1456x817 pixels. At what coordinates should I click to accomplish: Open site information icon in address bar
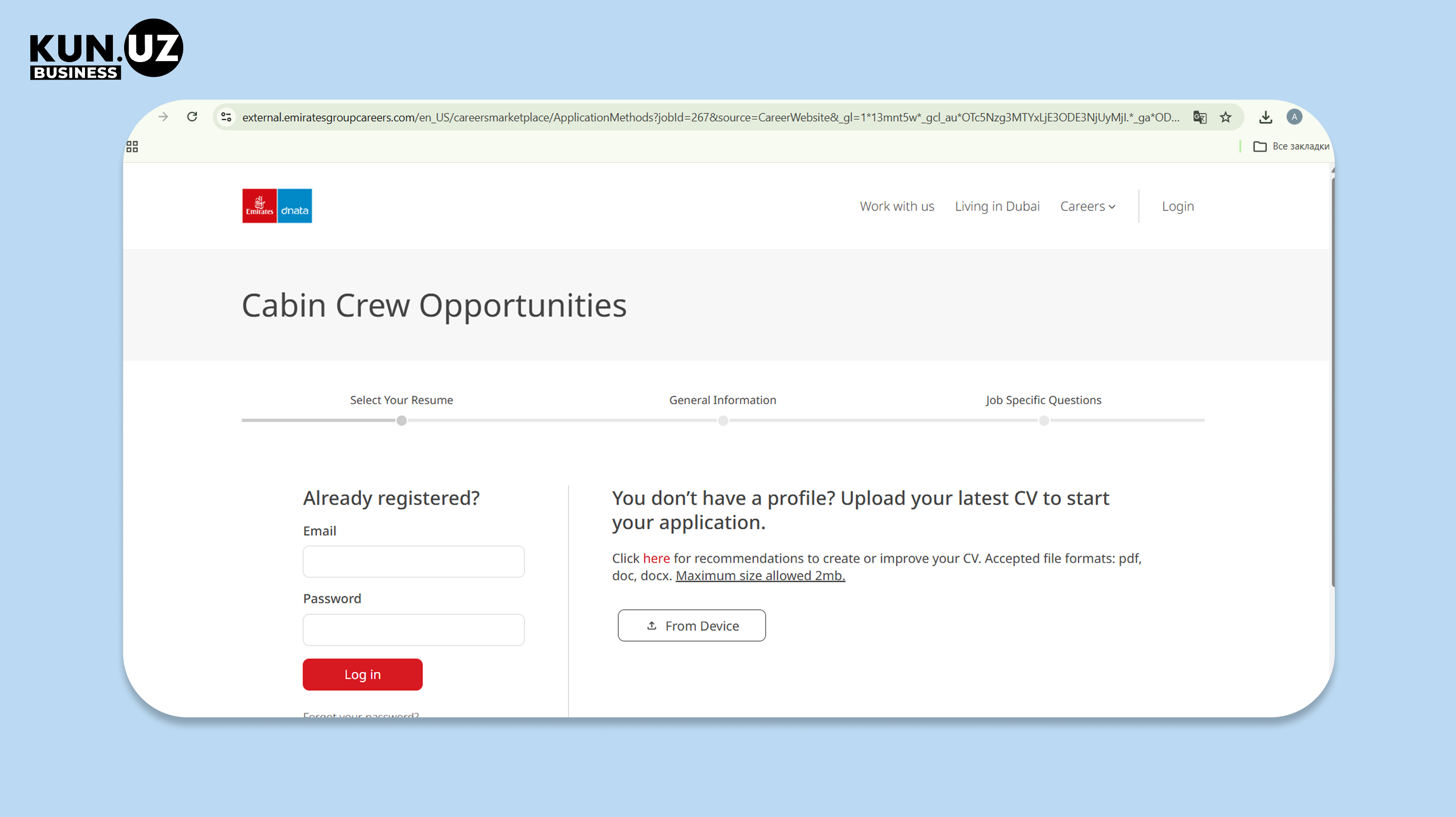(x=227, y=117)
